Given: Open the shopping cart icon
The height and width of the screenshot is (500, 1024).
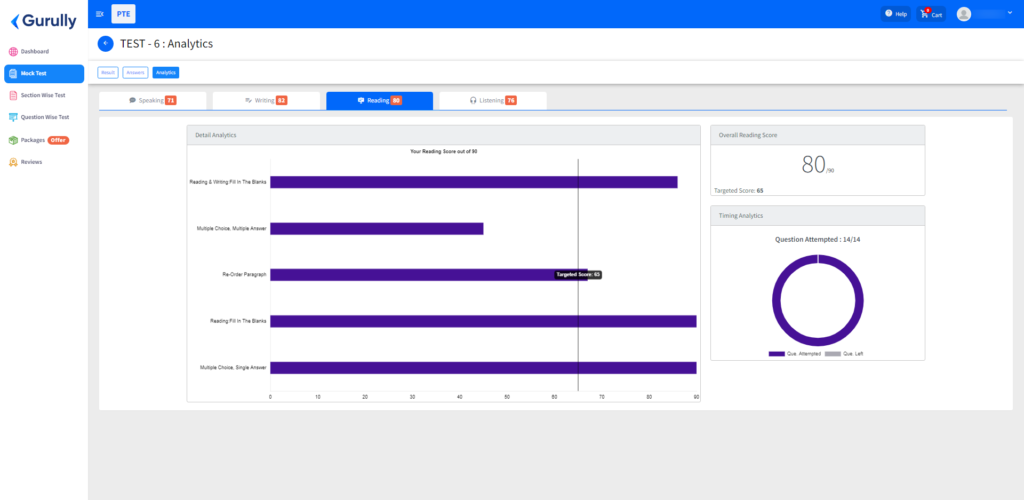Looking at the screenshot, I should pos(924,14).
